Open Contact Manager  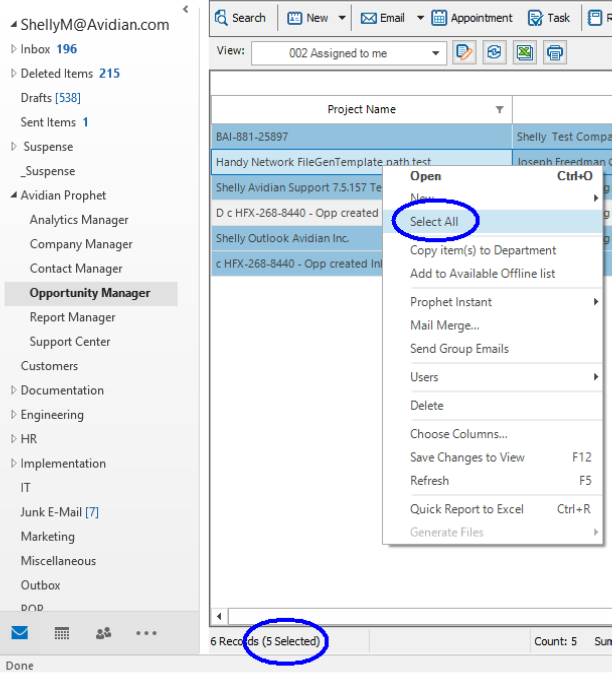(76, 269)
